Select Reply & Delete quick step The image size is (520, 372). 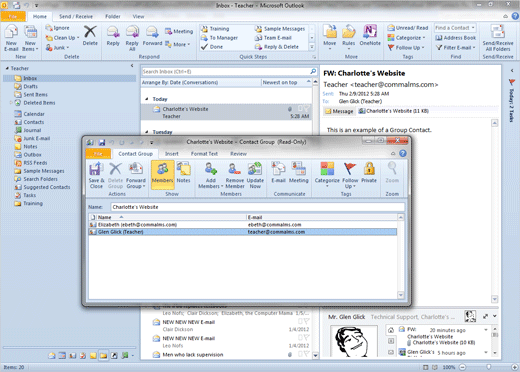click(x=277, y=47)
